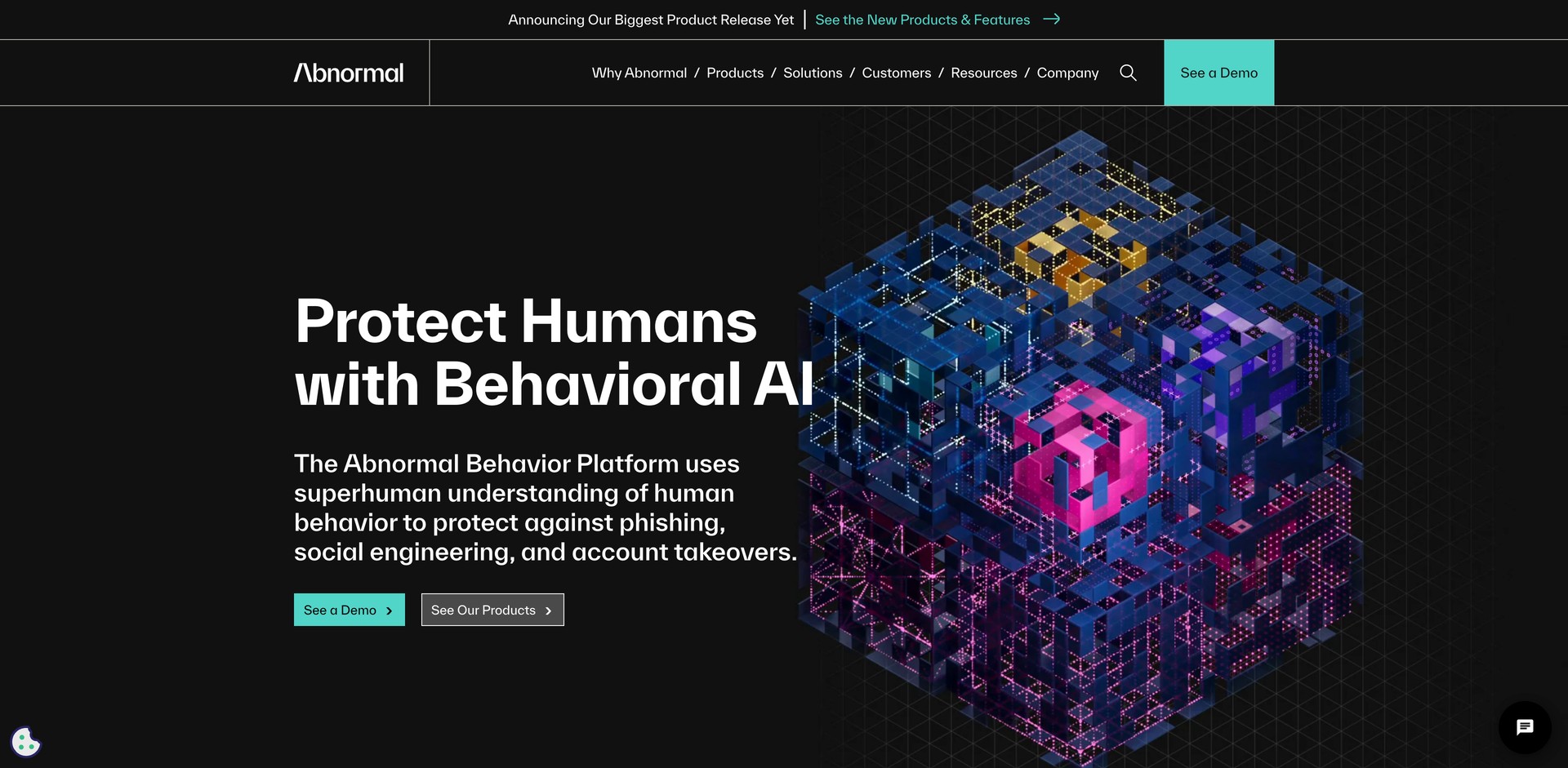This screenshot has width=1568, height=768.
Task: Click the Abnormal Behavior Platform description paragraph
Action: (545, 508)
